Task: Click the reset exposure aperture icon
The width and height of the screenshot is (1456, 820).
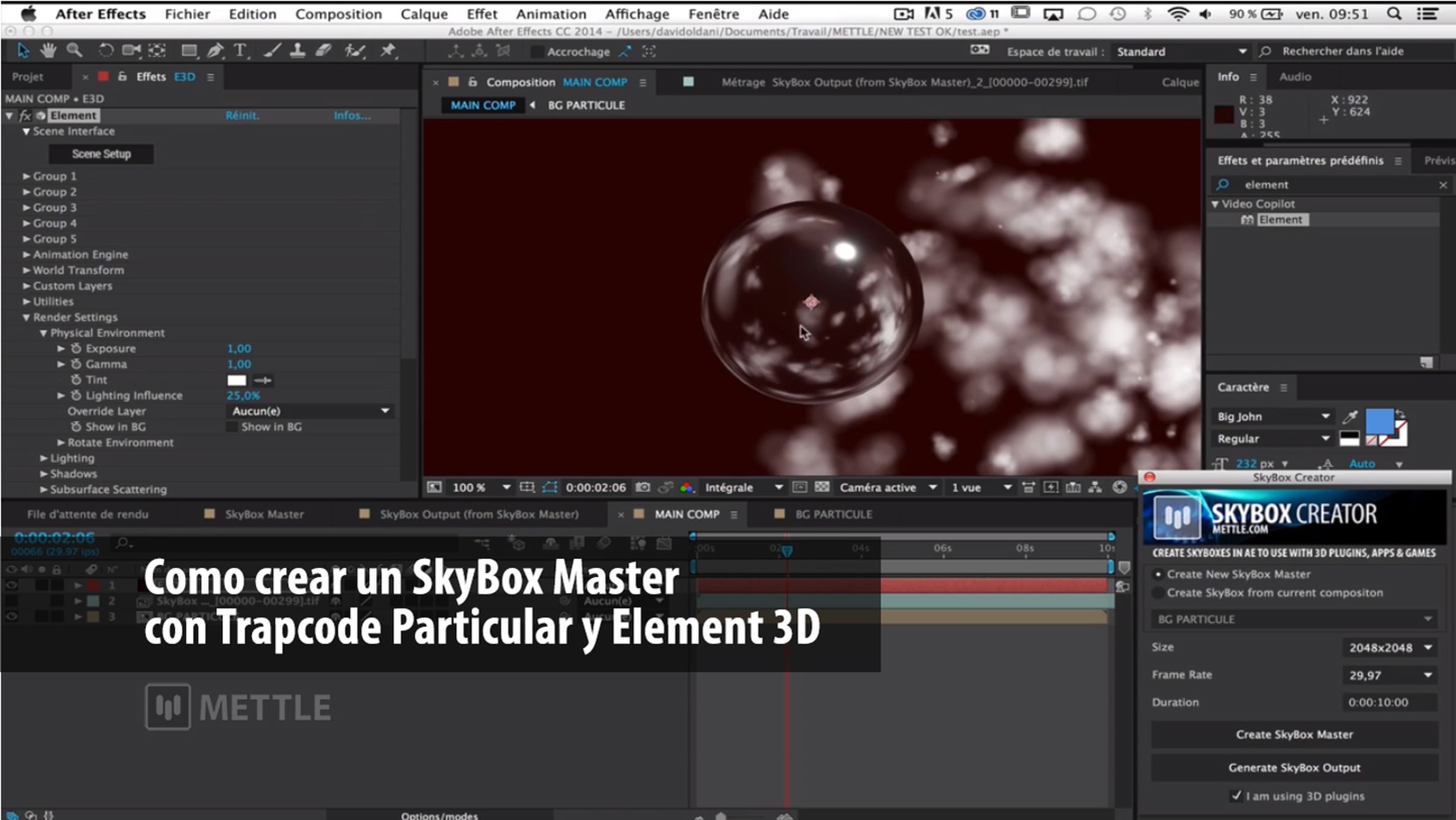Action: click(x=1119, y=487)
